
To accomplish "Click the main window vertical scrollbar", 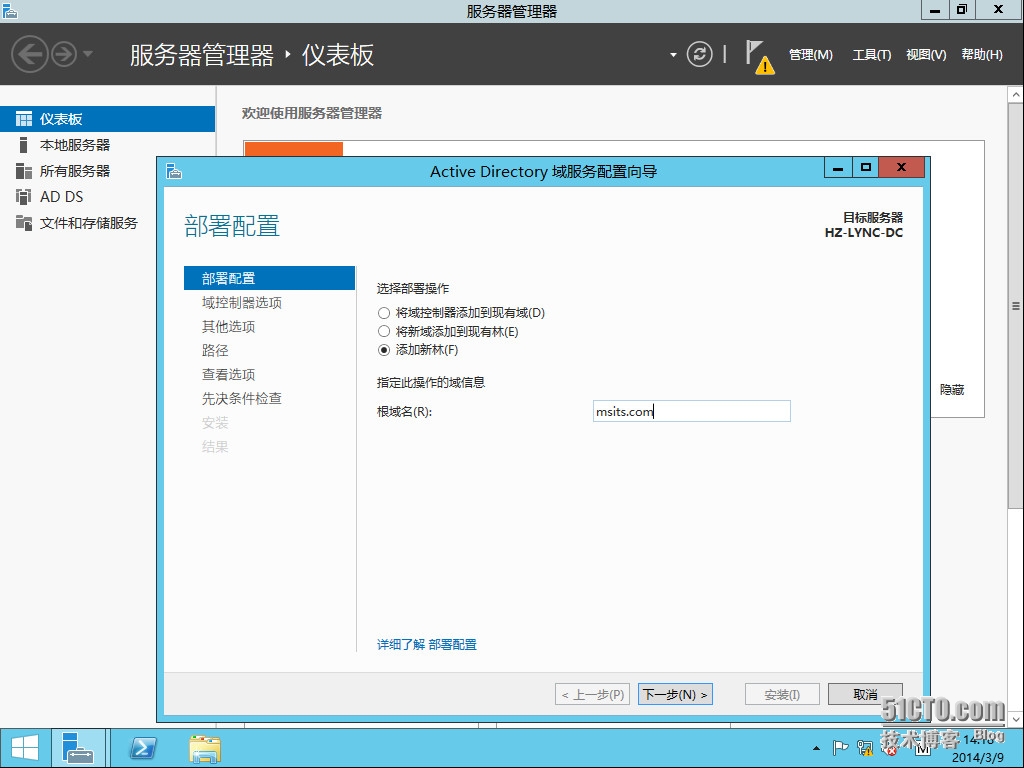I will tap(1016, 306).
